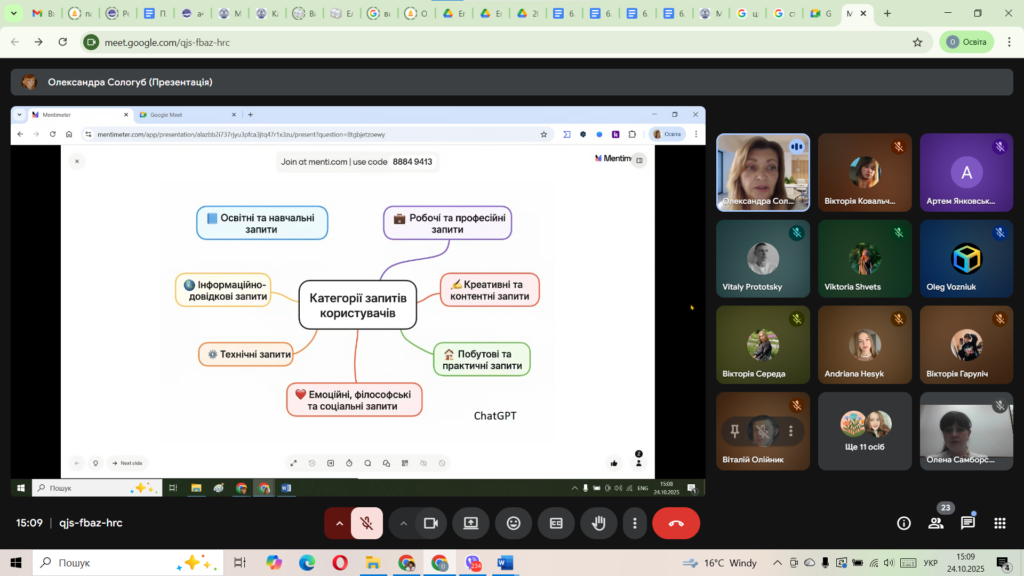Open the emoji reactions picker
Screen dimensions: 1024x576
[514, 523]
